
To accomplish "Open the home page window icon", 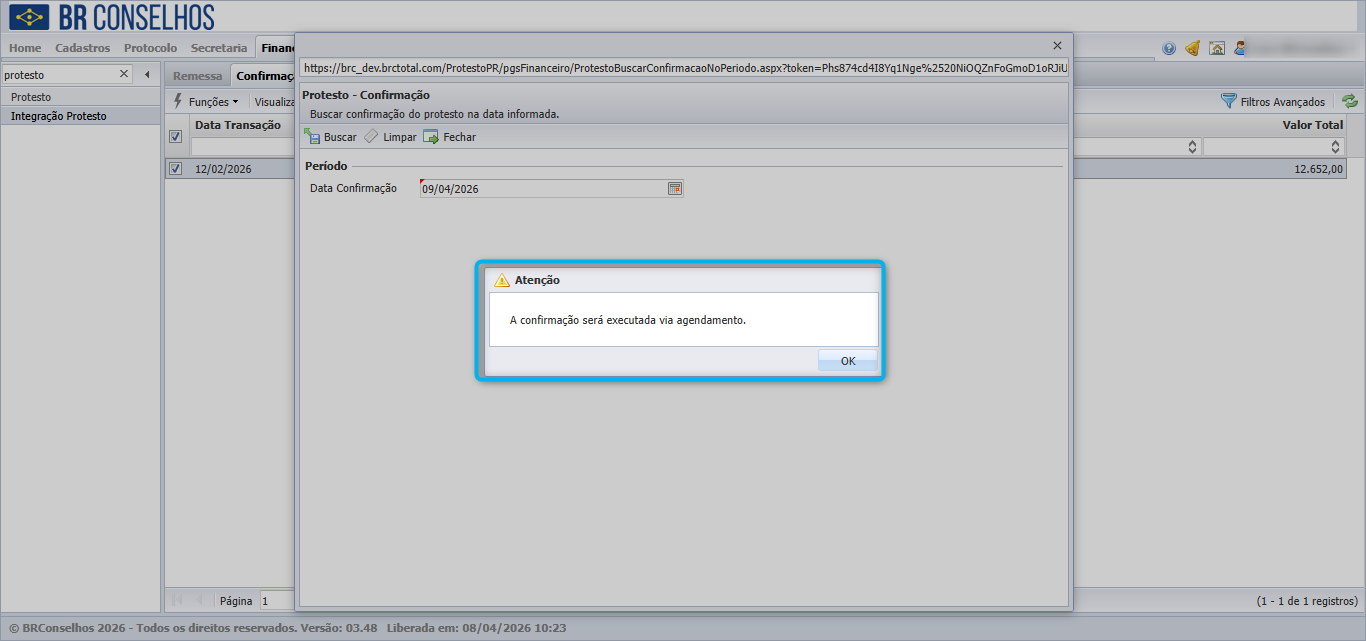I will point(1217,48).
